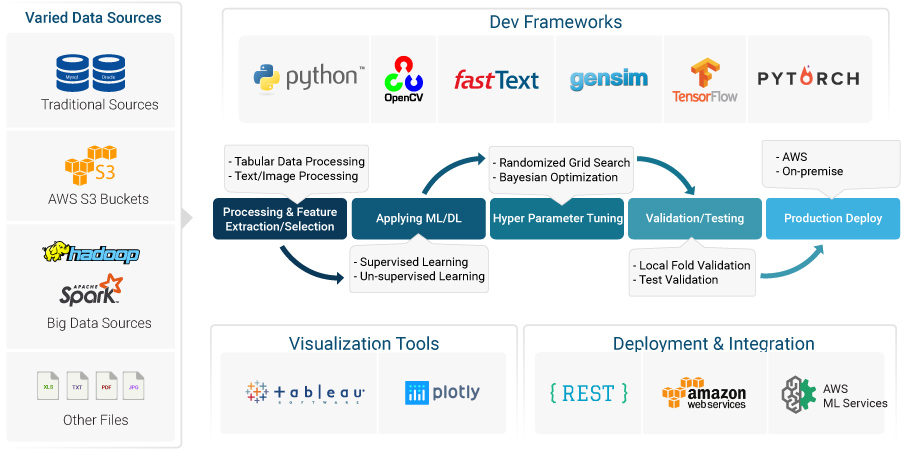This screenshot has width=902, height=450.
Task: Select the Amazon web services logo
Action: 704,393
